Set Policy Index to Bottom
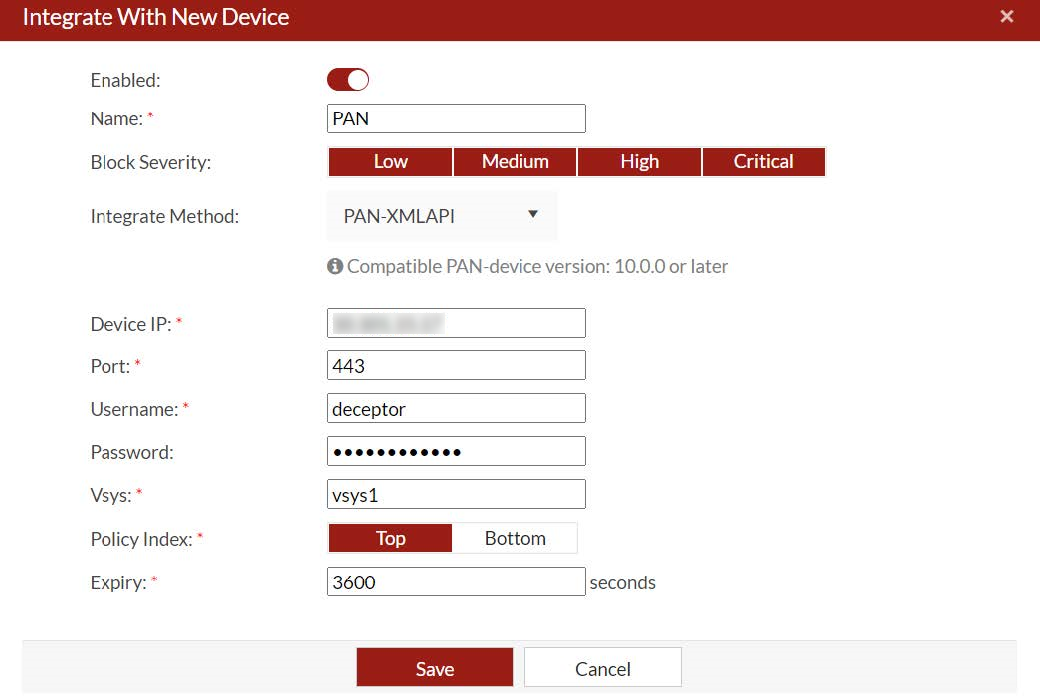 click(515, 538)
